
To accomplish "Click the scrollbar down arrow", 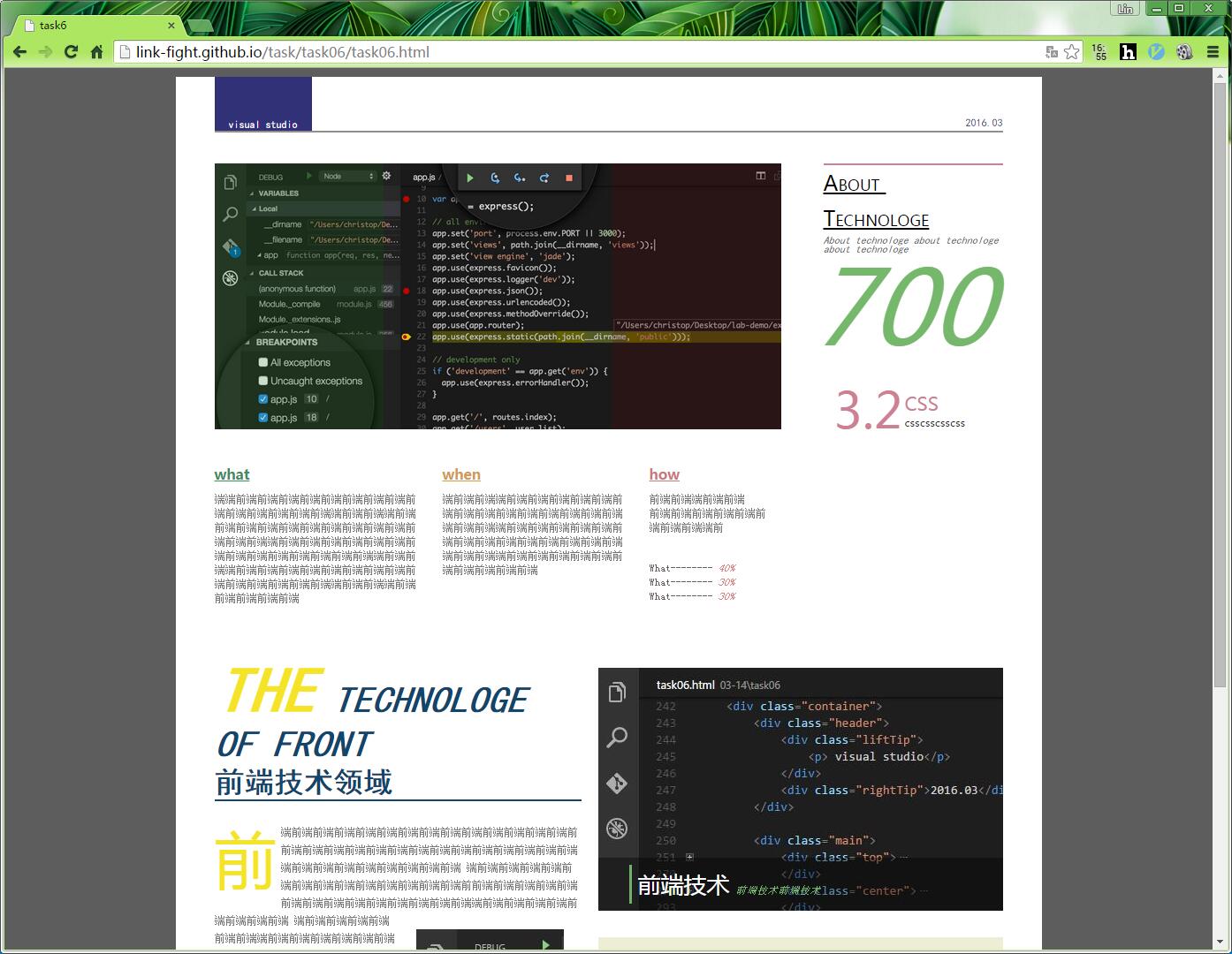I will pyautogui.click(x=1221, y=943).
